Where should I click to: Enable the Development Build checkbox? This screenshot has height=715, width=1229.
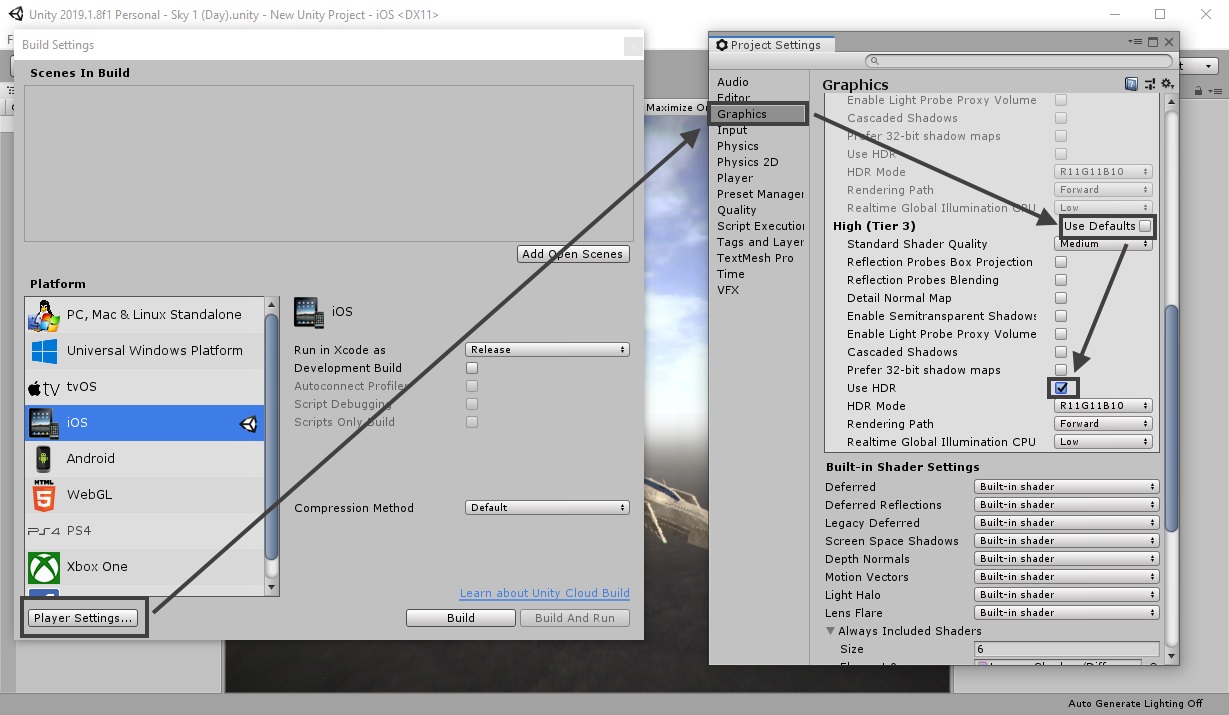pyautogui.click(x=471, y=368)
